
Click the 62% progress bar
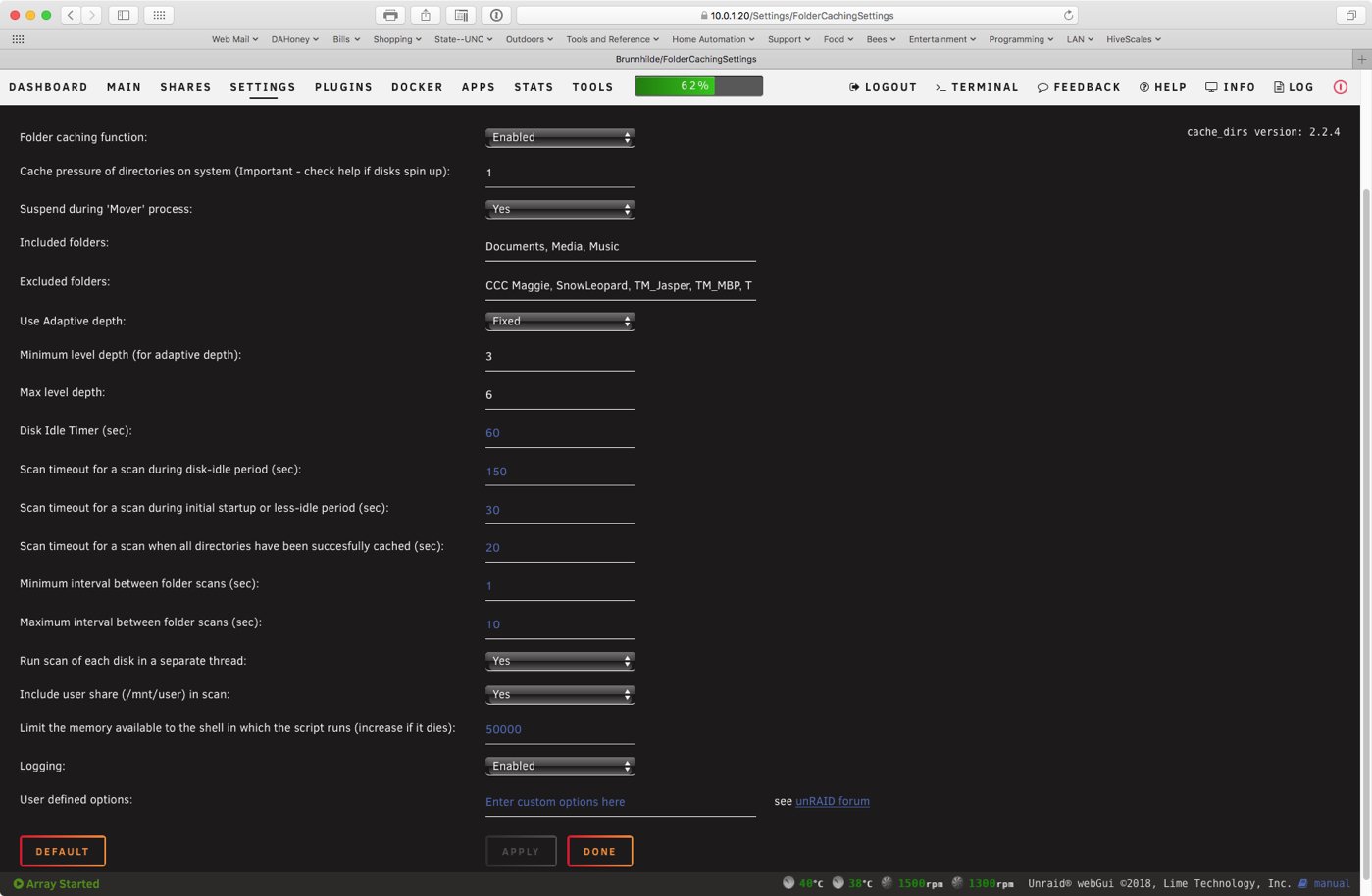click(698, 86)
